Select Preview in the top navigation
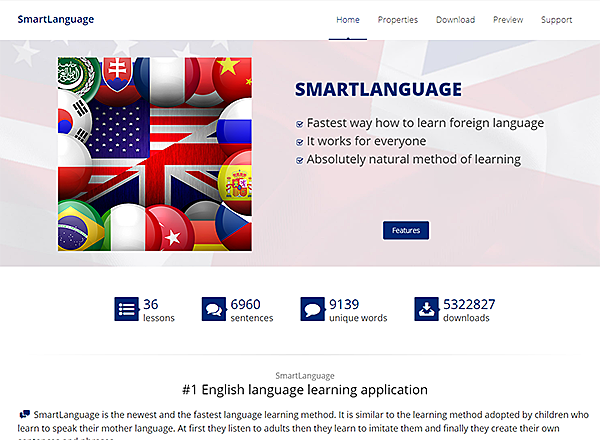Image resolution: width=600 pixels, height=440 pixels. pyautogui.click(x=508, y=19)
